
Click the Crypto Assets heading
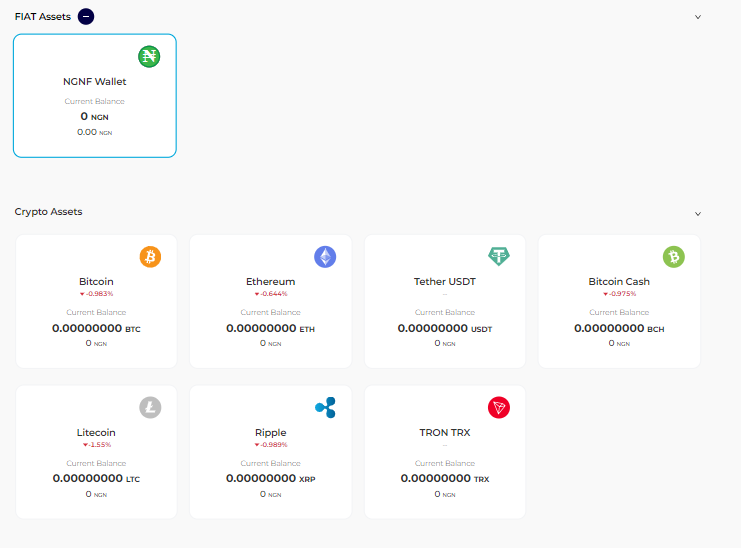click(x=48, y=212)
